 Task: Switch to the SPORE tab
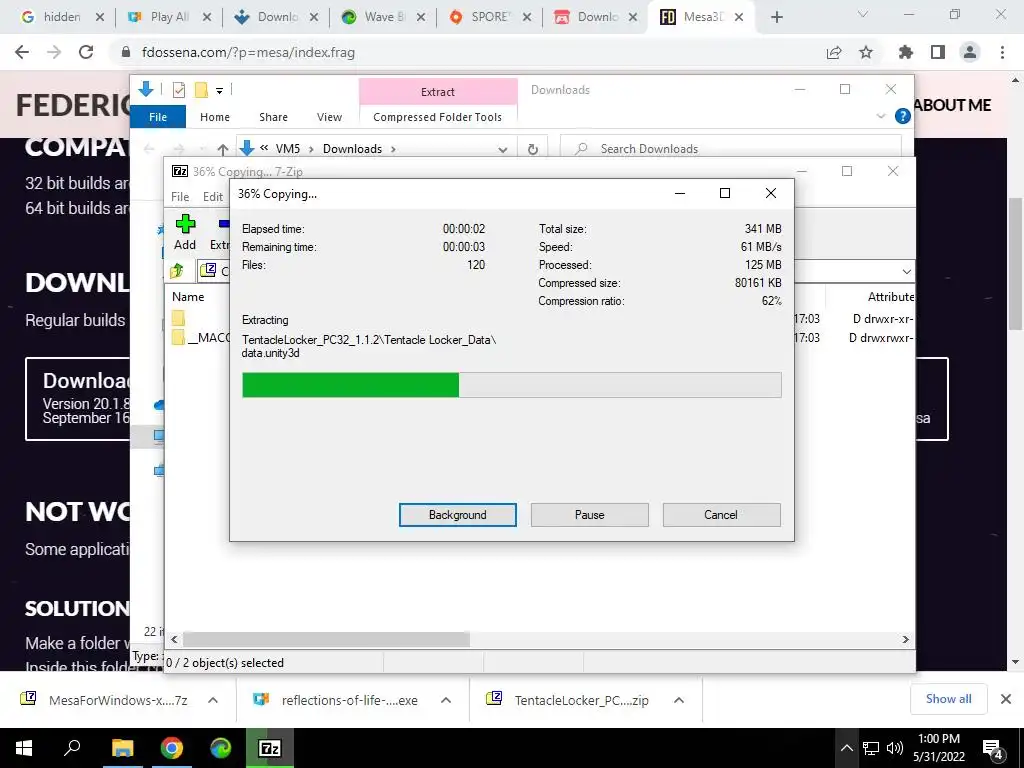point(490,17)
